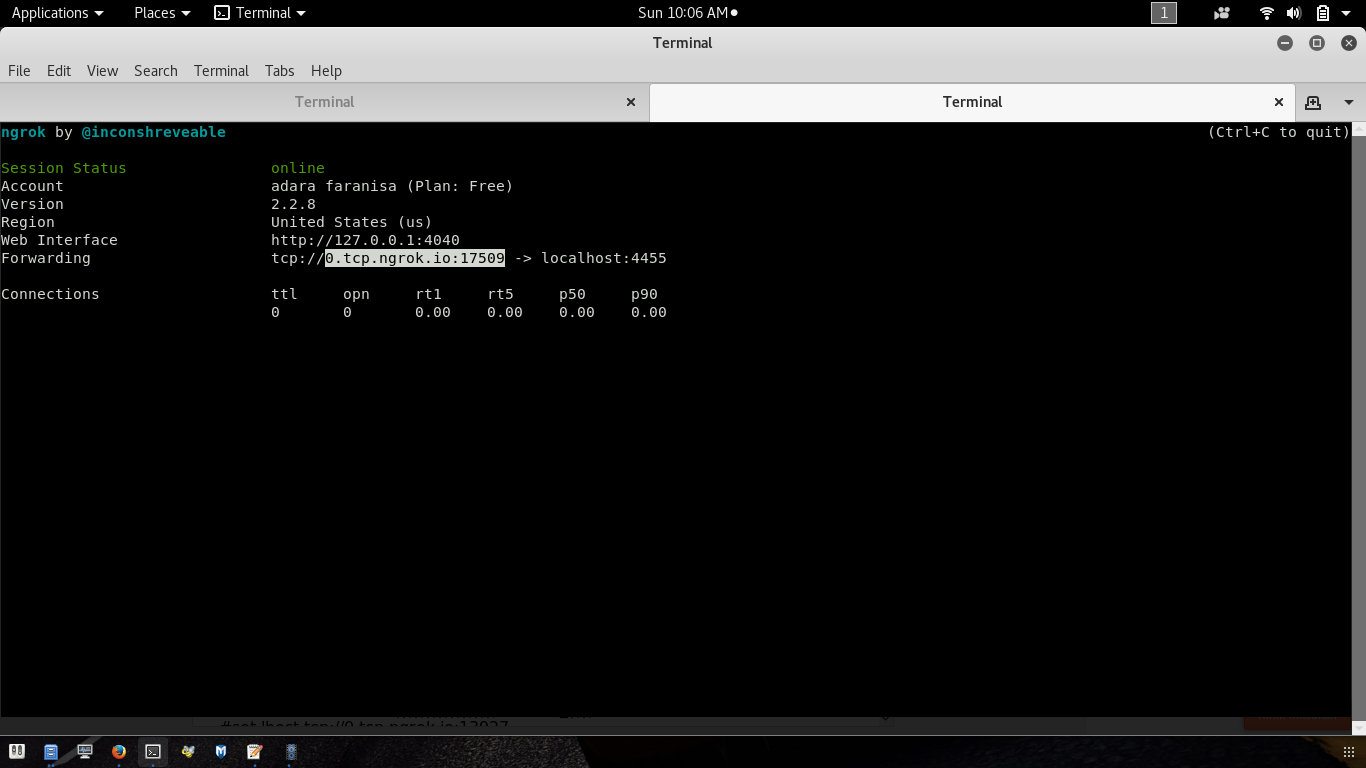Click the new terminal tab icon
This screenshot has height=768, width=1366.
coord(1313,102)
